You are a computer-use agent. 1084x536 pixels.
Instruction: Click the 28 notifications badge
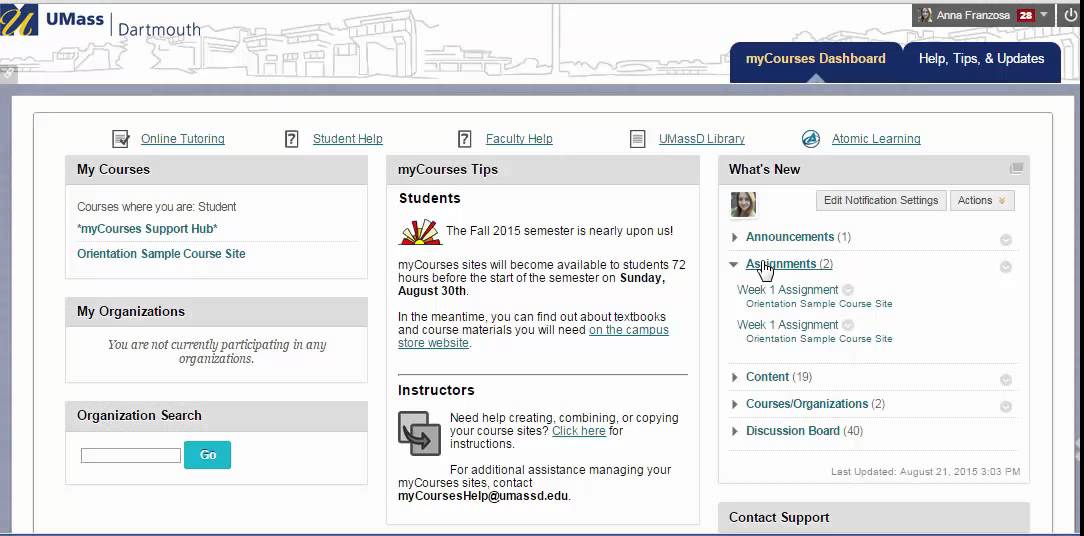tap(1026, 15)
